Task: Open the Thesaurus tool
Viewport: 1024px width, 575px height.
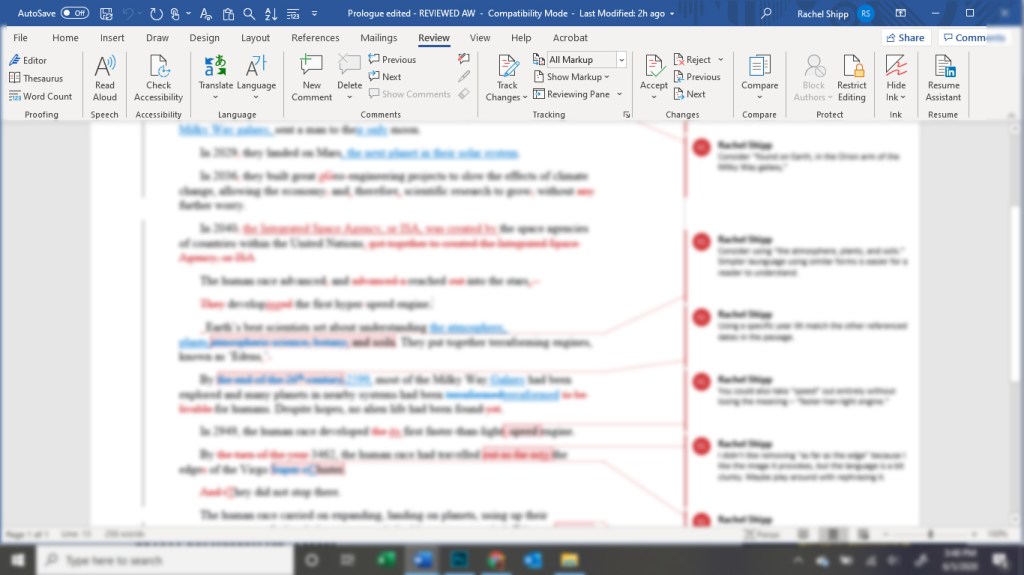Action: 36,78
